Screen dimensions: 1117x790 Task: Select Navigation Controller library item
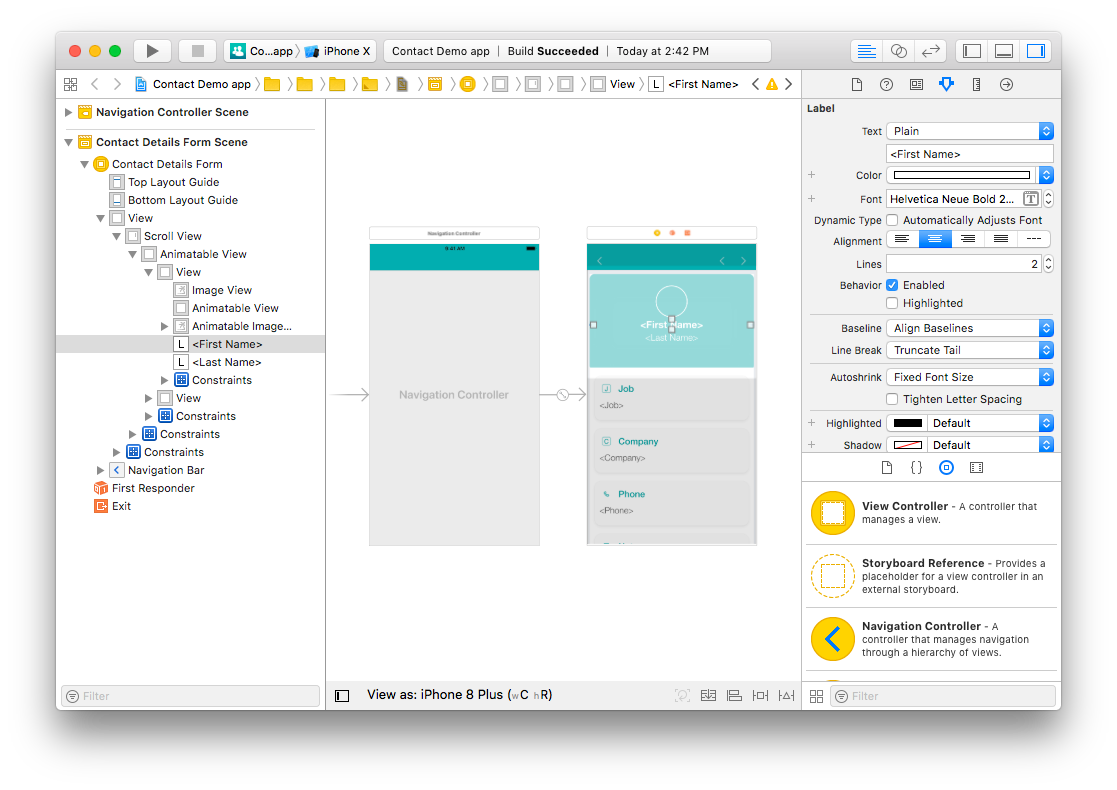931,639
